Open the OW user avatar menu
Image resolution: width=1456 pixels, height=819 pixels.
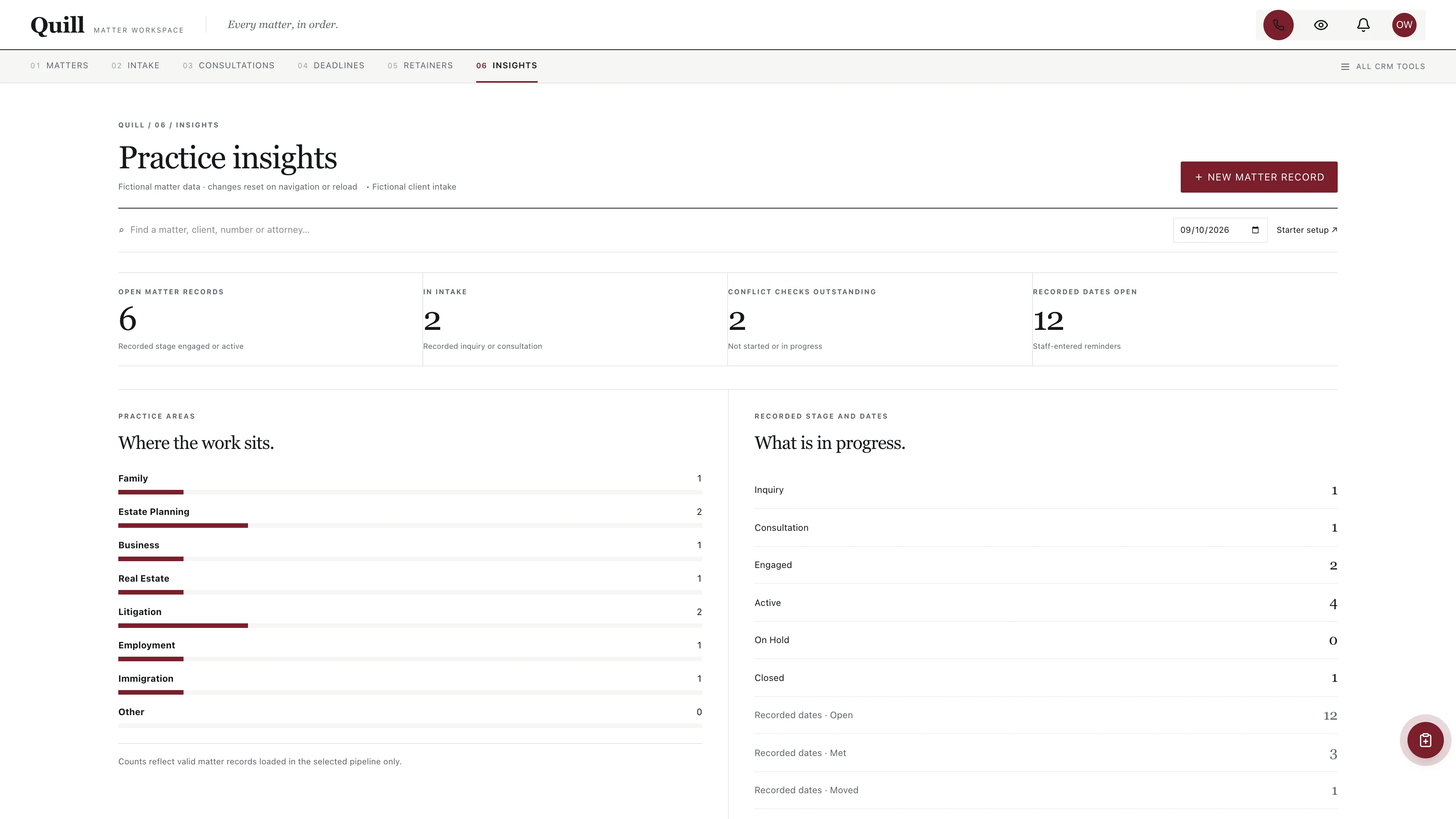click(x=1404, y=25)
